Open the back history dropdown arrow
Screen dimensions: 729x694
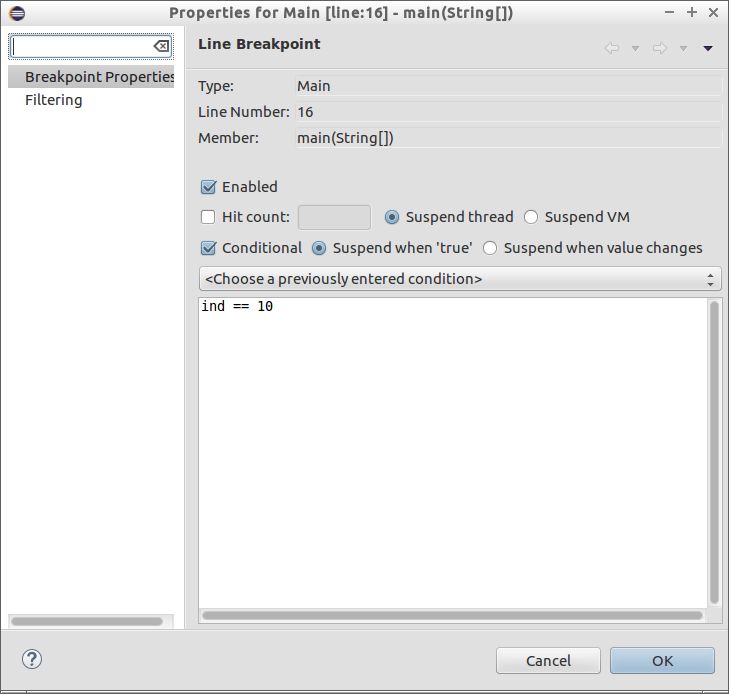tap(635, 48)
